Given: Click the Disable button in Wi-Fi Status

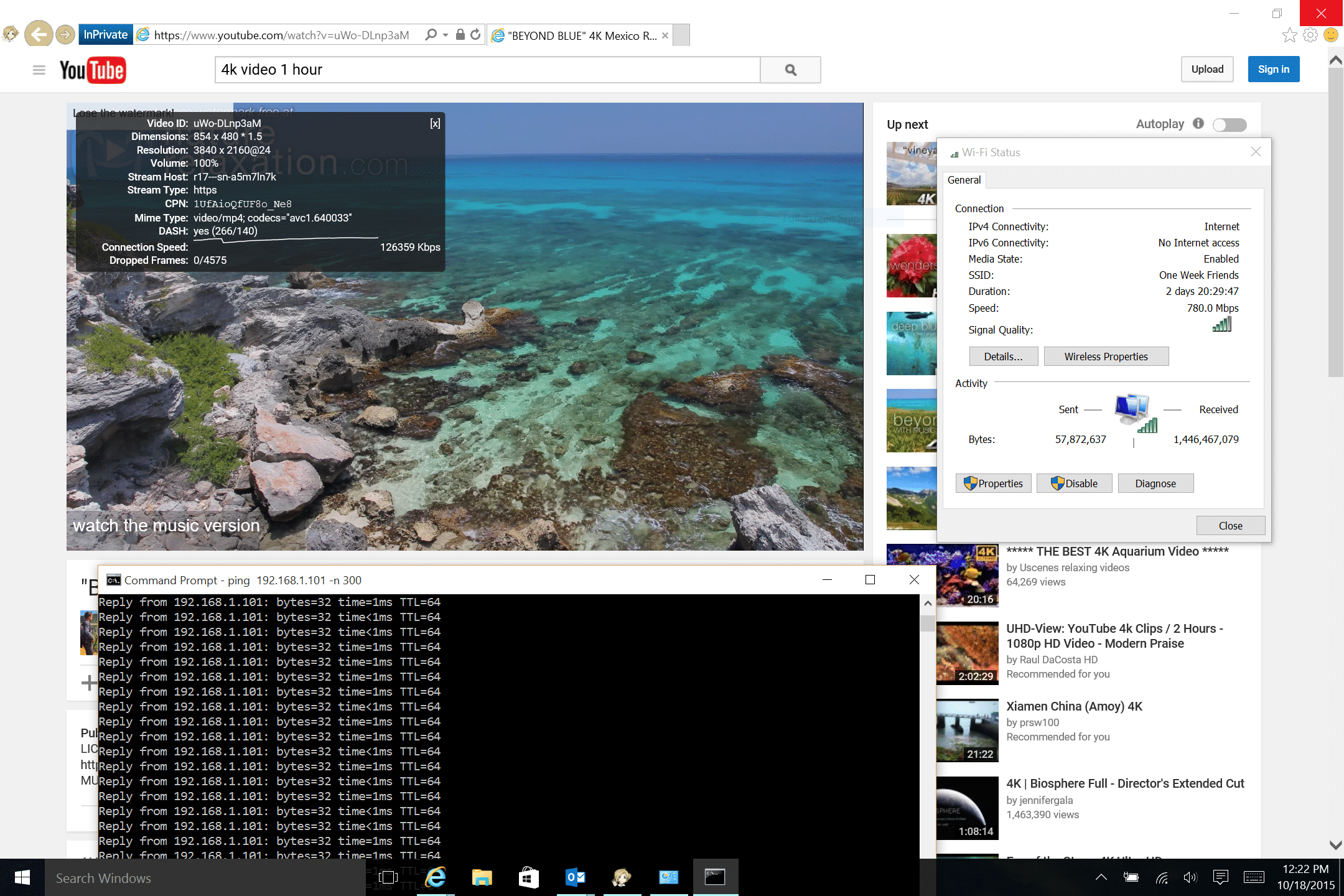Looking at the screenshot, I should [x=1074, y=483].
